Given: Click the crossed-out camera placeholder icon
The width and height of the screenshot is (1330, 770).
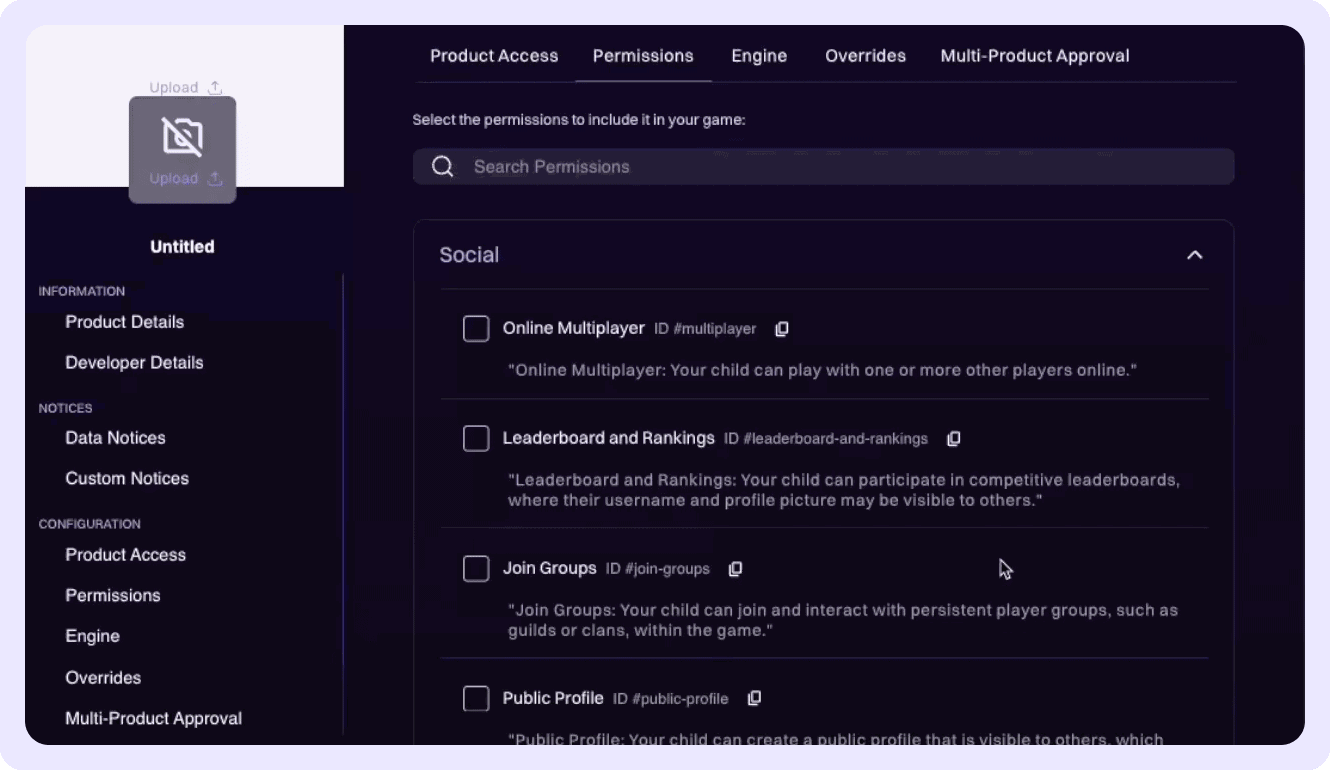Looking at the screenshot, I should (183, 137).
